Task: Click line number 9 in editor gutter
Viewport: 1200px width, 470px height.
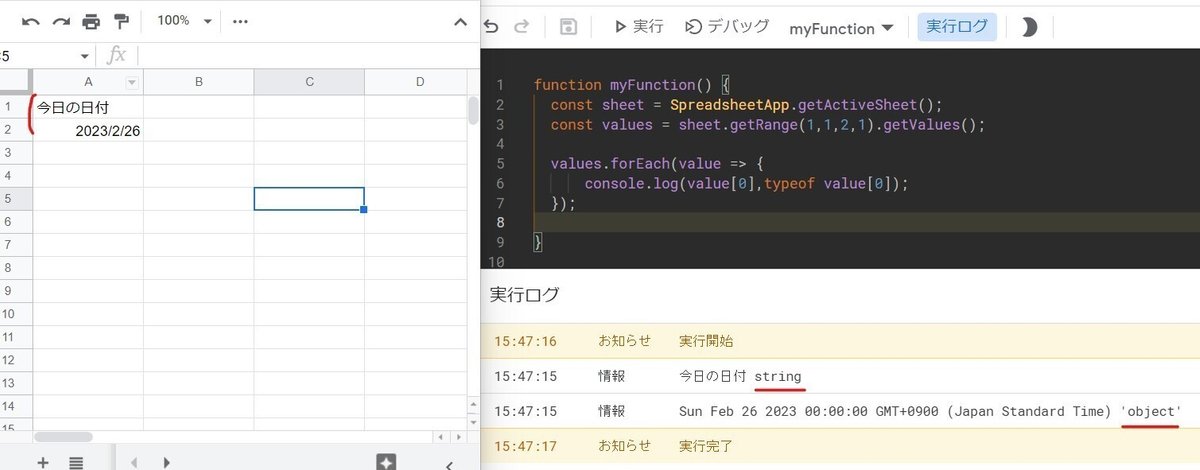Action: (x=499, y=242)
